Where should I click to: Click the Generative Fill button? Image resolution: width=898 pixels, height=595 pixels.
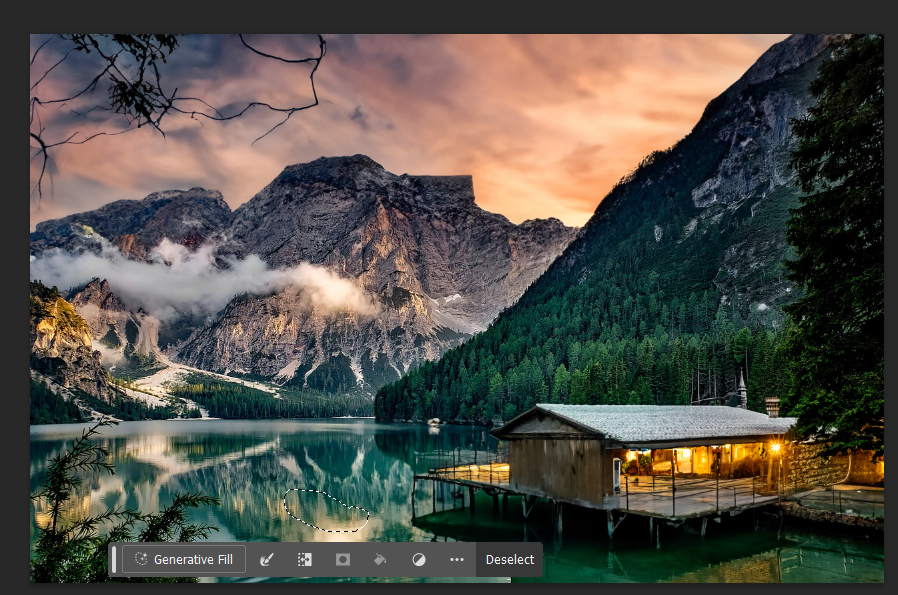pos(184,559)
